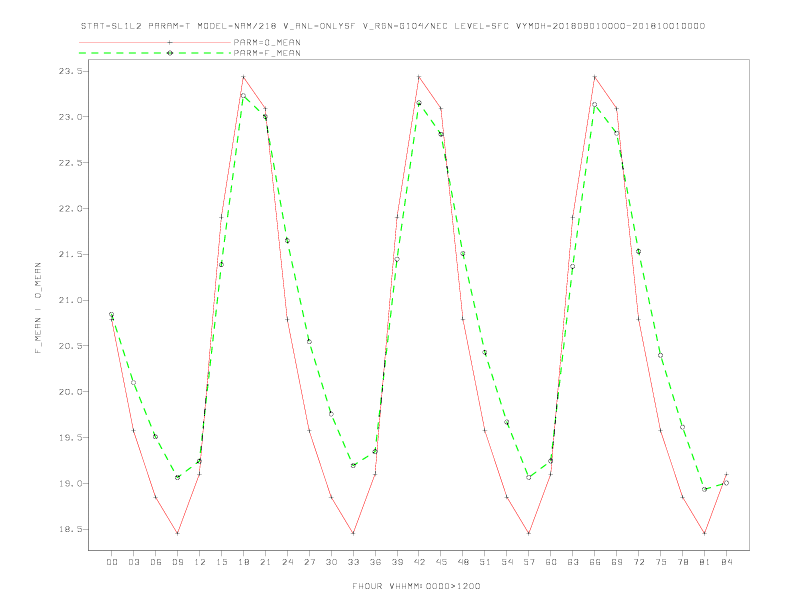Screen dimensions: 792x612
Task: Click the x-axis tick label 06
Action: point(156,562)
